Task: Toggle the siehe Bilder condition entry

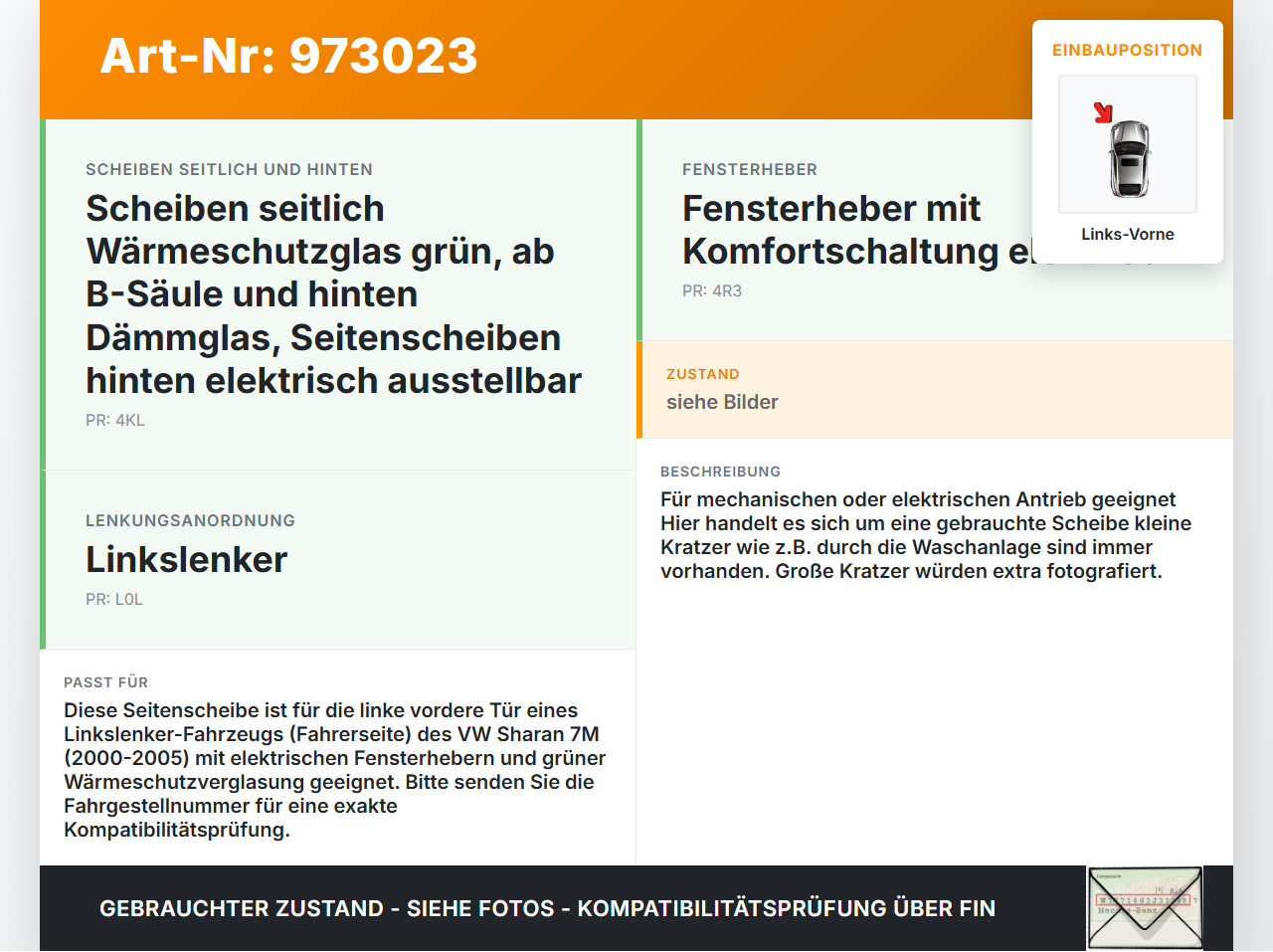Action: click(x=722, y=402)
